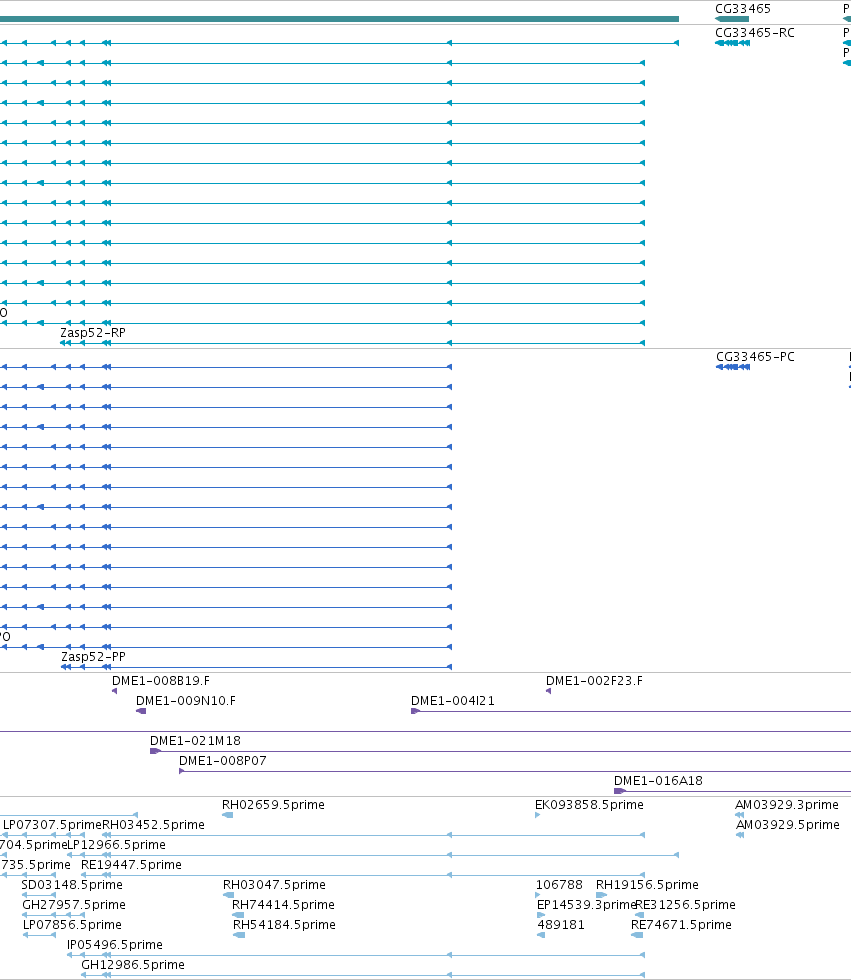Click the Zasp52-PP protein label
851x980 pixels.
click(93, 656)
